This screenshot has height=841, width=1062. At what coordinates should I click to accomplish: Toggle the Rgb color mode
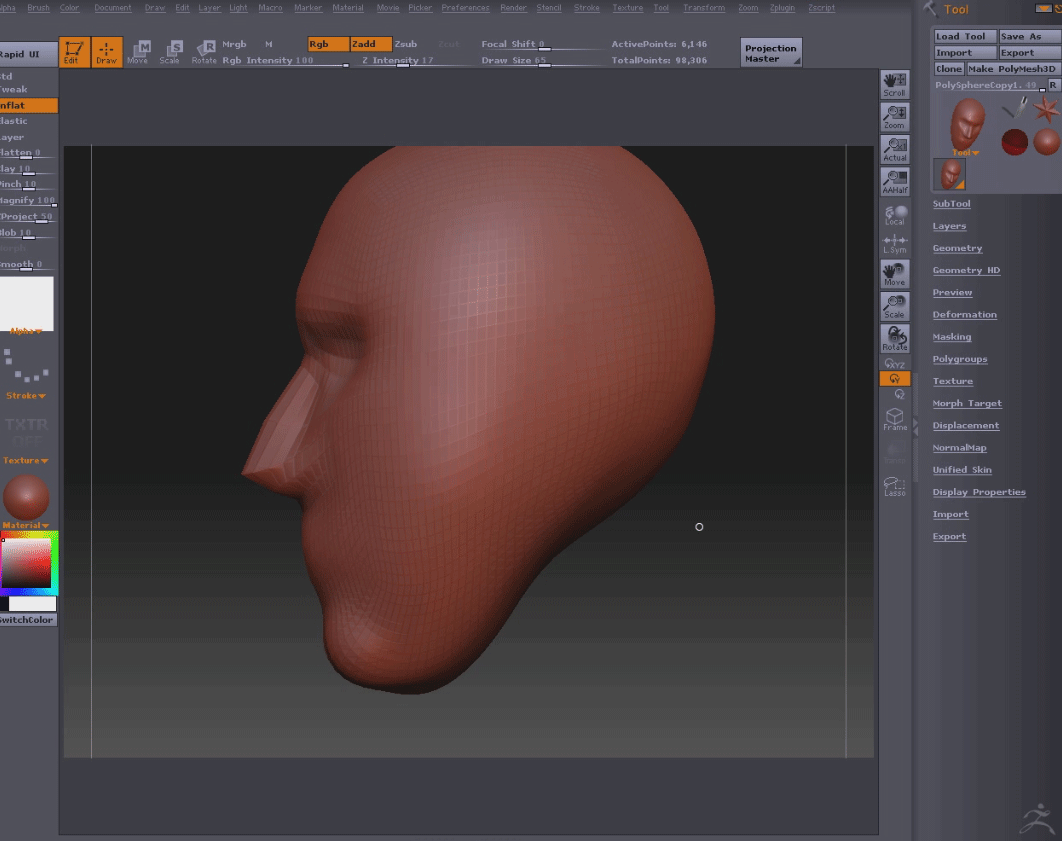tap(328, 44)
